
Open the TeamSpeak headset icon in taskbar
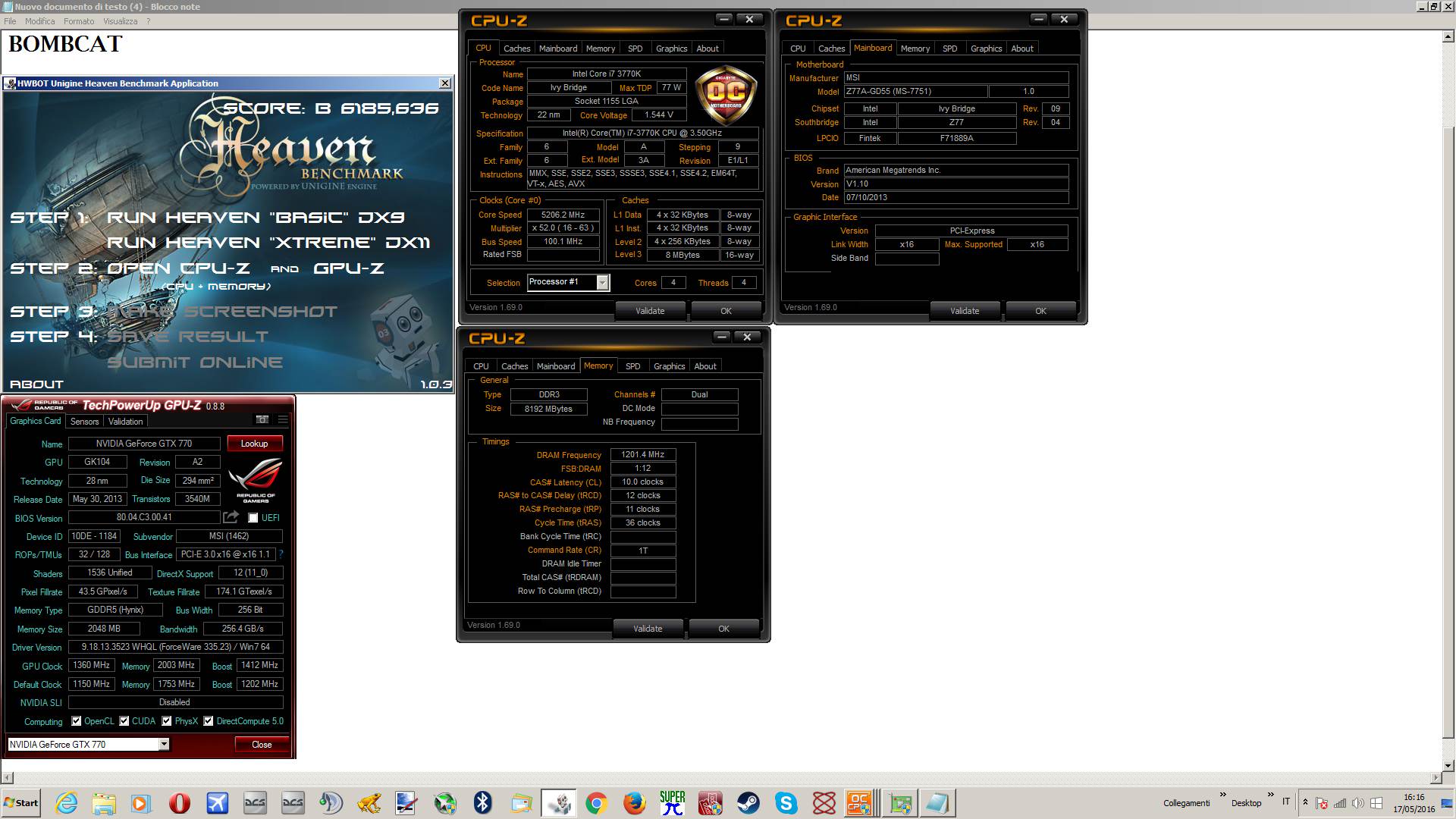click(x=331, y=802)
